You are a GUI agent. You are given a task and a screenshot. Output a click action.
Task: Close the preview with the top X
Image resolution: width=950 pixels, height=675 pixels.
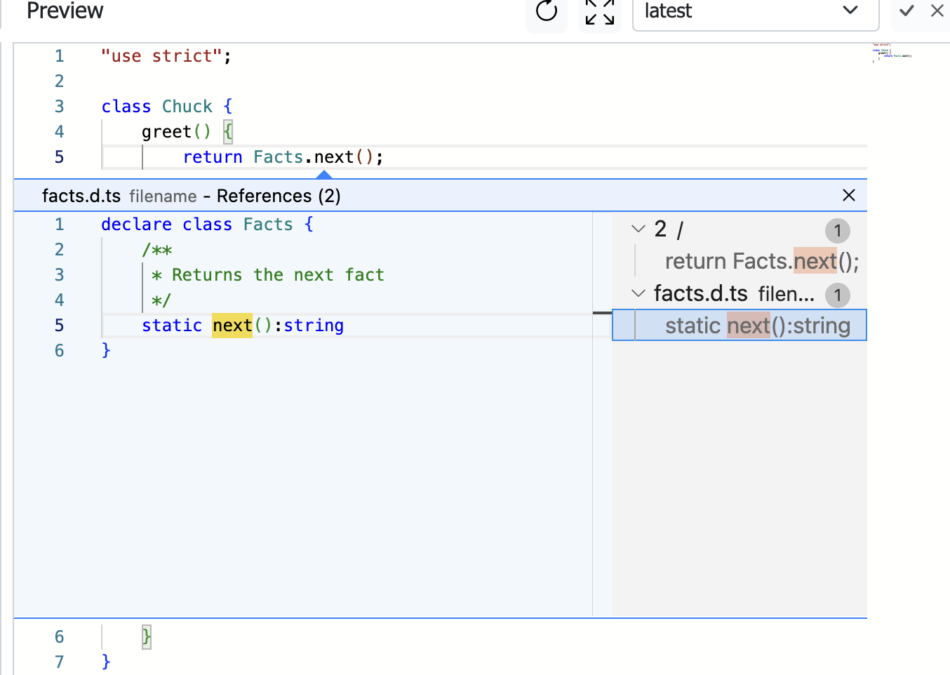(x=937, y=10)
